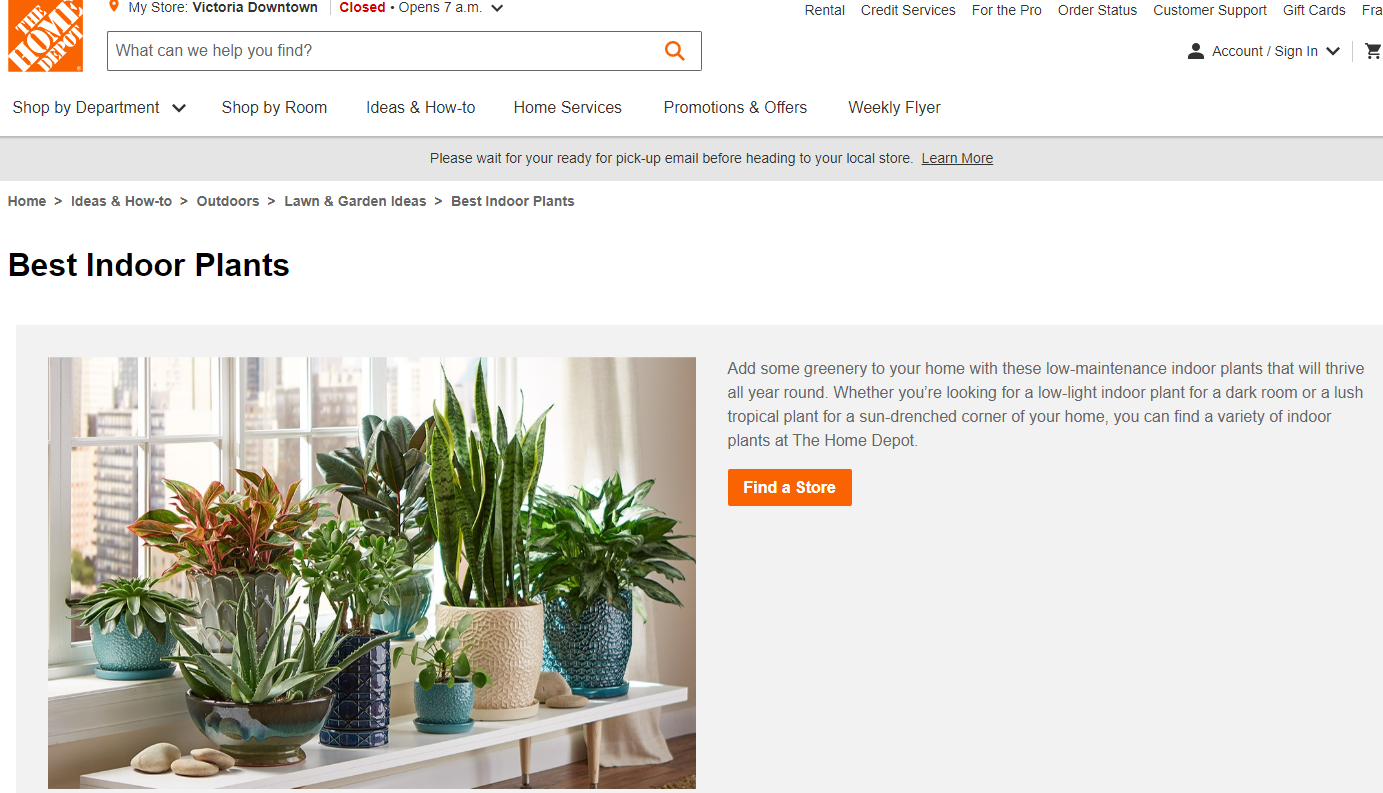Click the indoor plants photo
The width and height of the screenshot is (1383, 793).
[372, 573]
